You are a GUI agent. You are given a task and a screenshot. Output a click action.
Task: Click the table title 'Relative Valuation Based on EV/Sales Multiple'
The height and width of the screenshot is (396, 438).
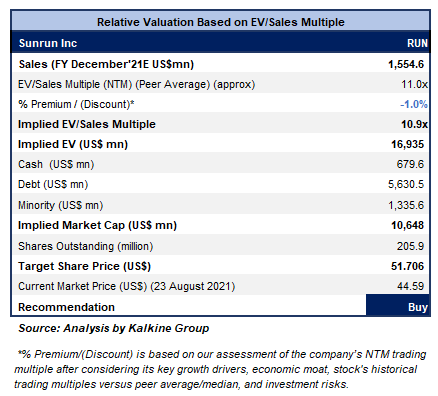221,22
